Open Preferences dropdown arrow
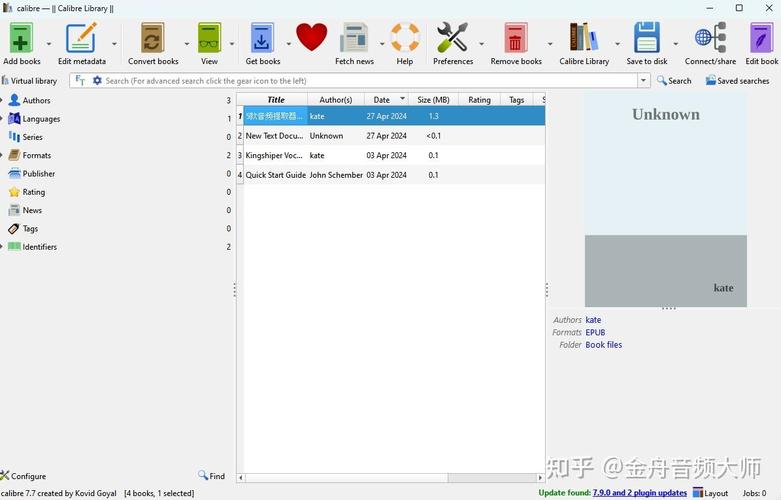 click(x=482, y=44)
